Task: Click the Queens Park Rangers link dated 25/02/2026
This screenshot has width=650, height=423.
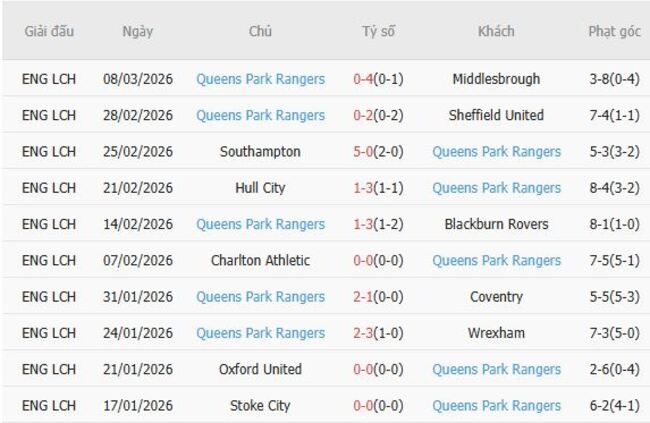Action: [496, 152]
